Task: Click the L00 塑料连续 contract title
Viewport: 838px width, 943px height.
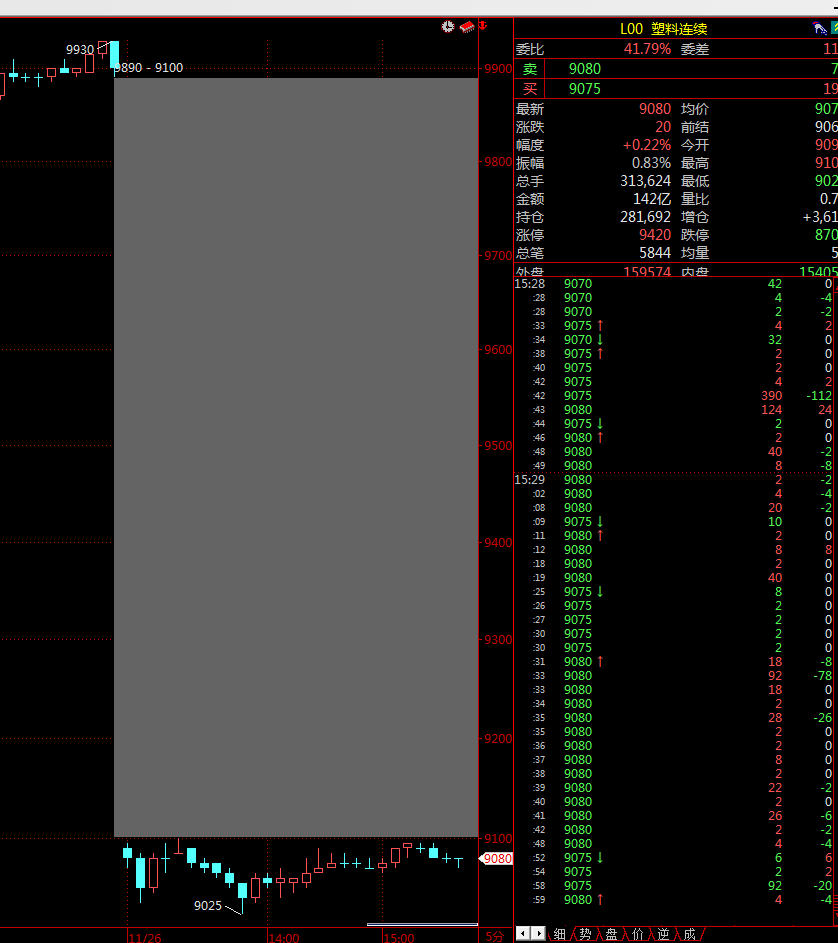Action: (664, 29)
